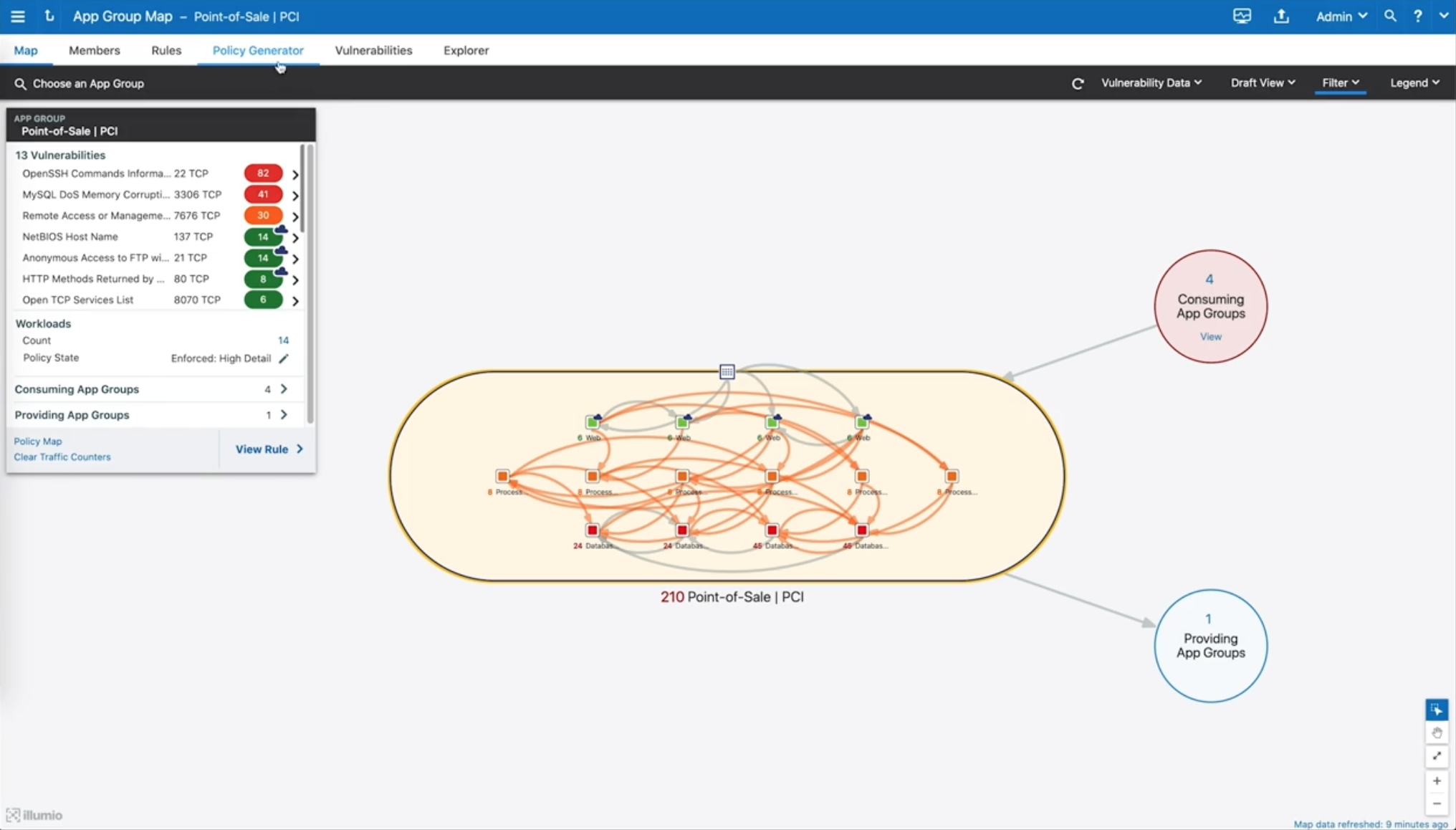
Task: Click the export upload icon
Action: (x=1280, y=16)
